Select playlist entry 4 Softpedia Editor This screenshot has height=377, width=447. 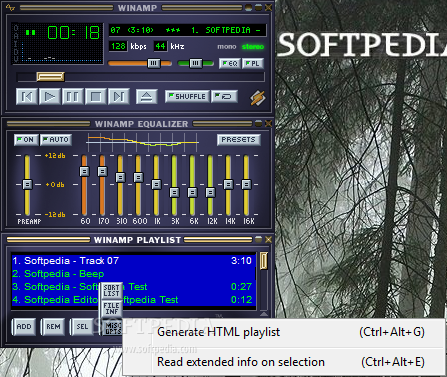(x=134, y=300)
